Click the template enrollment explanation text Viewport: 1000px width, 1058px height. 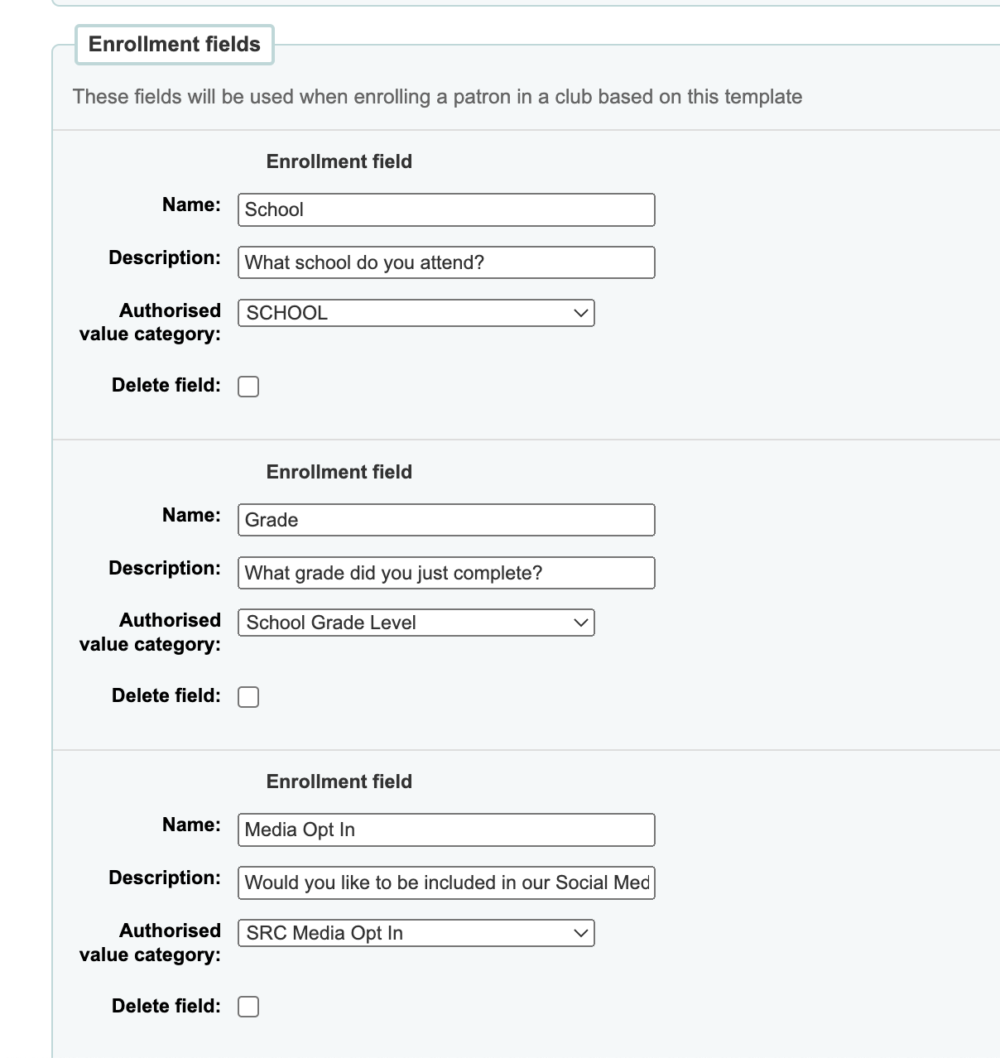(437, 97)
